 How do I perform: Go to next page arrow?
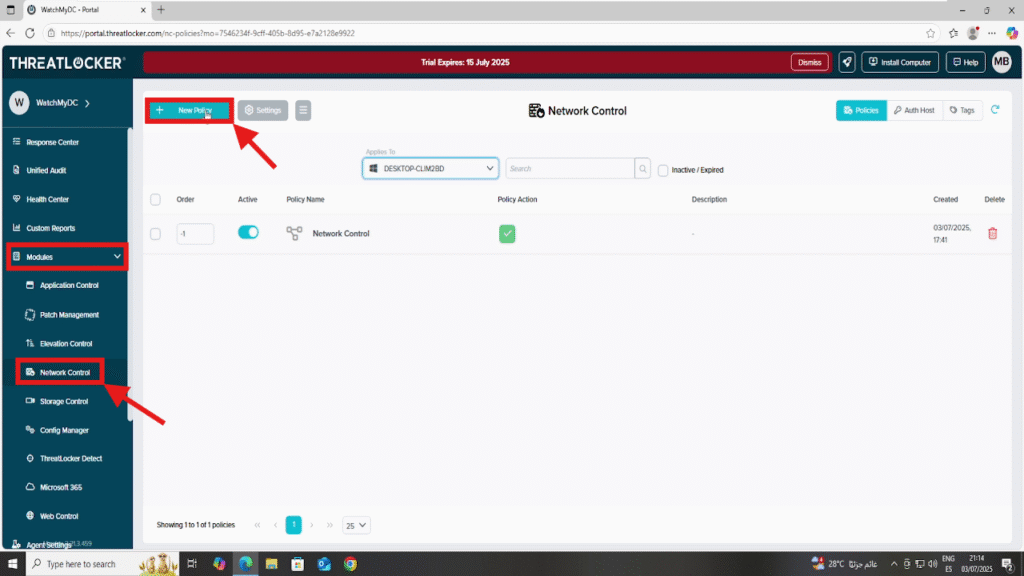pyautogui.click(x=312, y=525)
